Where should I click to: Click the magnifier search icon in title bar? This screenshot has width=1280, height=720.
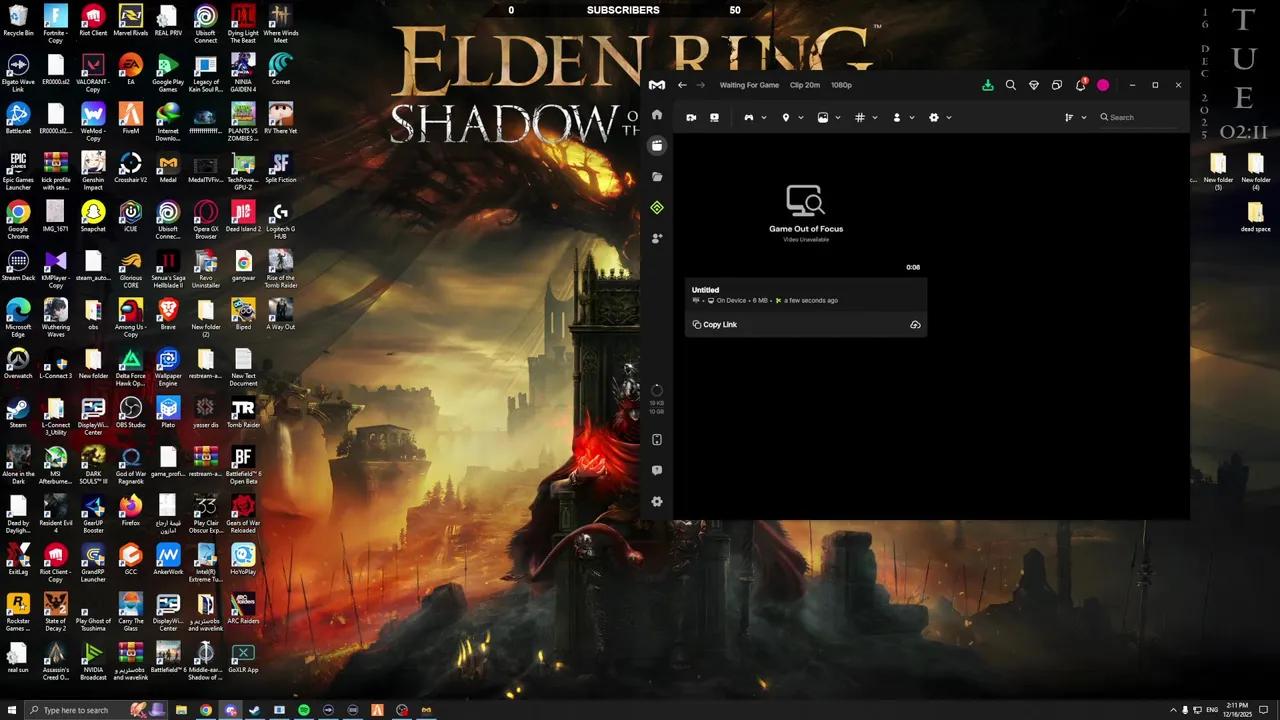coord(1011,86)
